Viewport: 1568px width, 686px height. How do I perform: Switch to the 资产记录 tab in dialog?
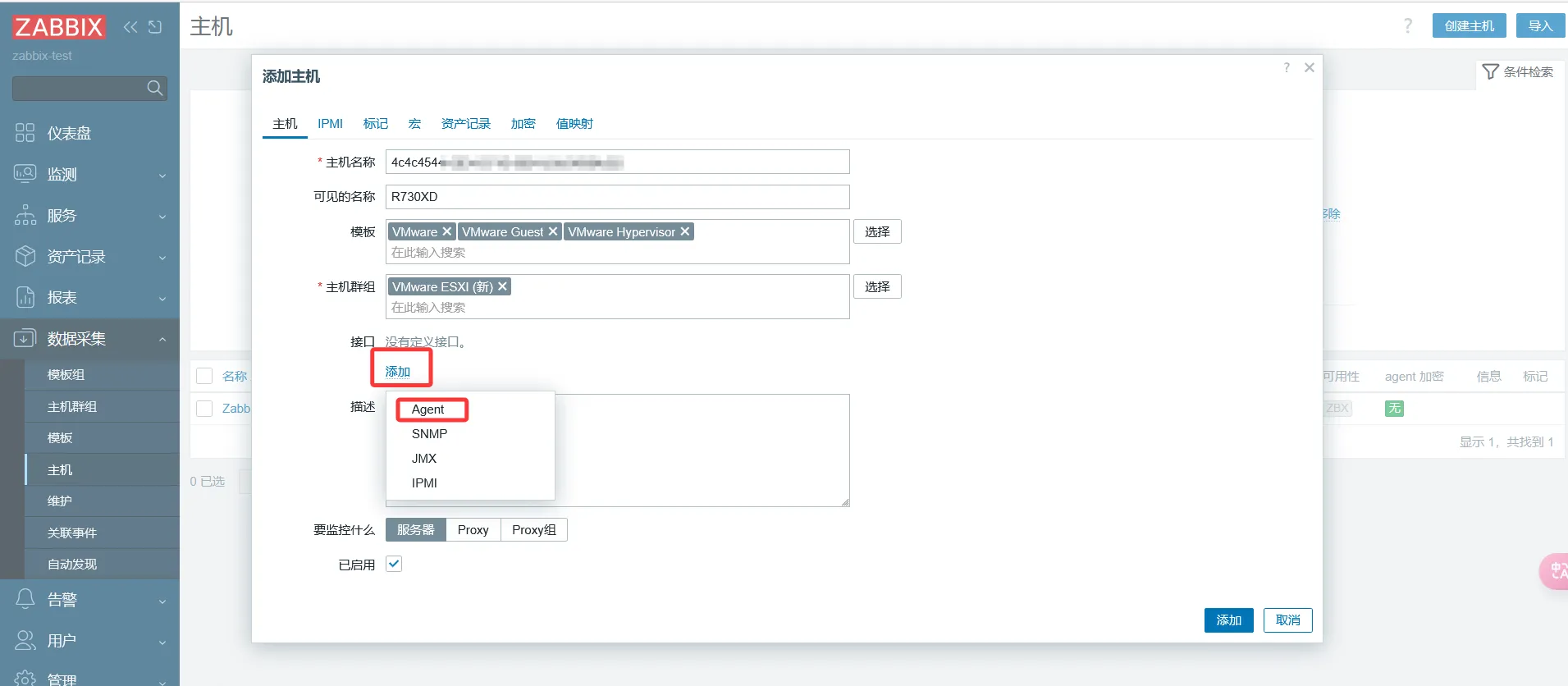pyautogui.click(x=466, y=123)
